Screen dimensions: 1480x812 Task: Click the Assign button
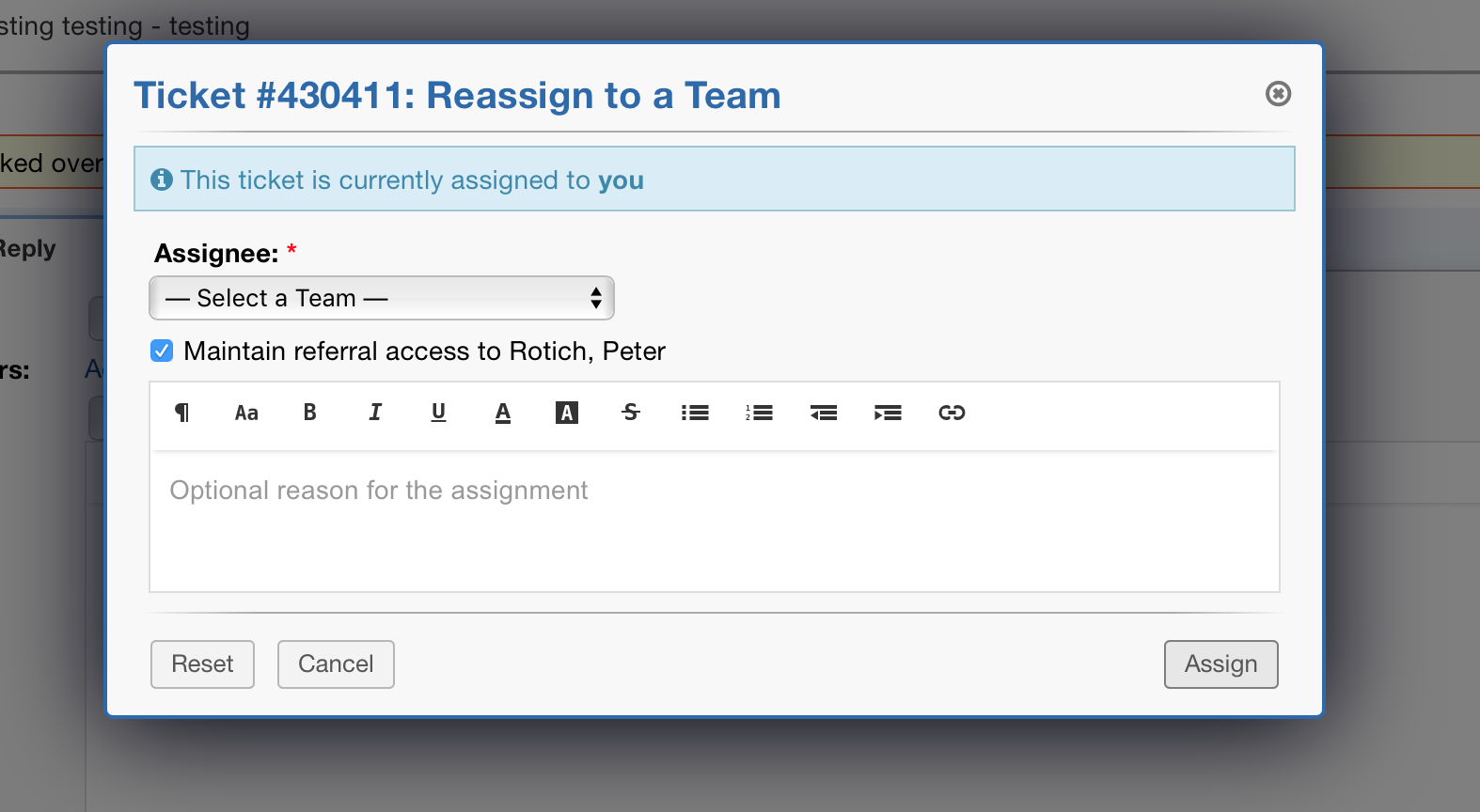(1220, 664)
